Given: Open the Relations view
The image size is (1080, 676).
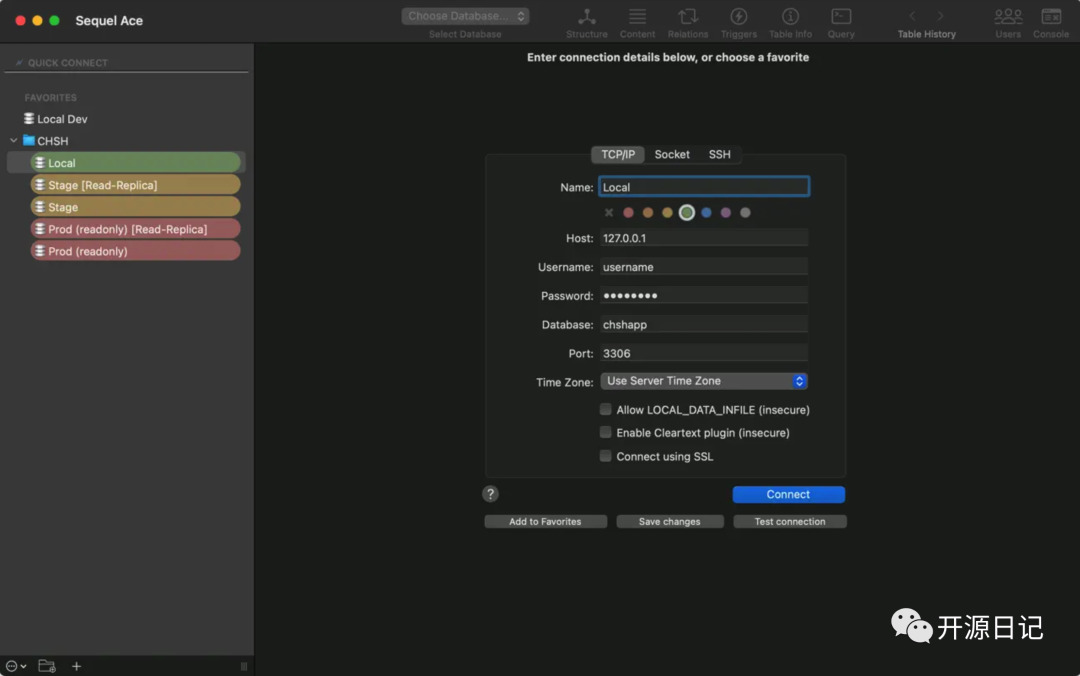Looking at the screenshot, I should click(x=687, y=22).
